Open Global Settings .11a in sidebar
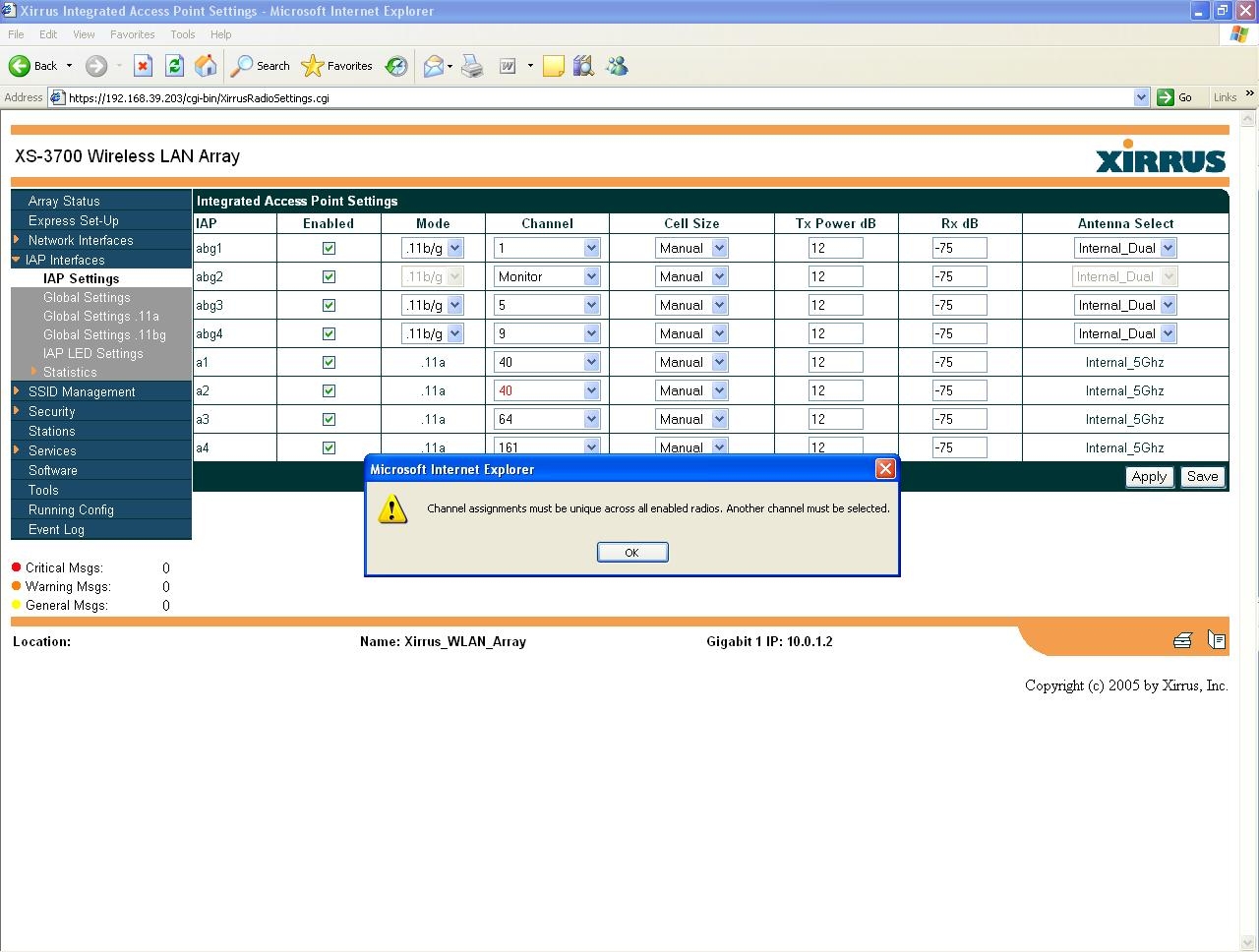This screenshot has height=952, width=1259. click(100, 317)
